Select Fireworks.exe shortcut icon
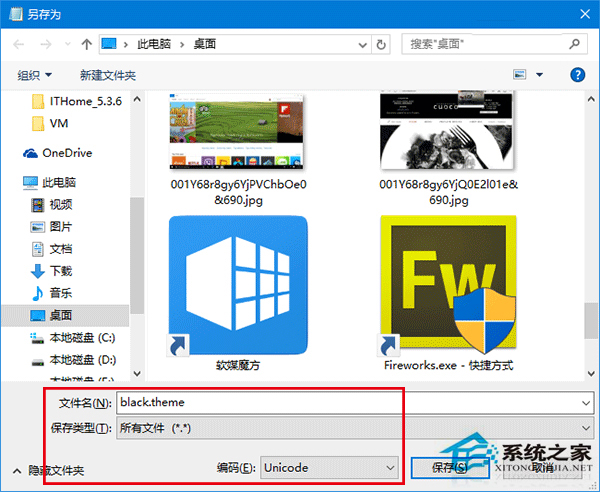This screenshot has height=492, width=600. point(448,285)
